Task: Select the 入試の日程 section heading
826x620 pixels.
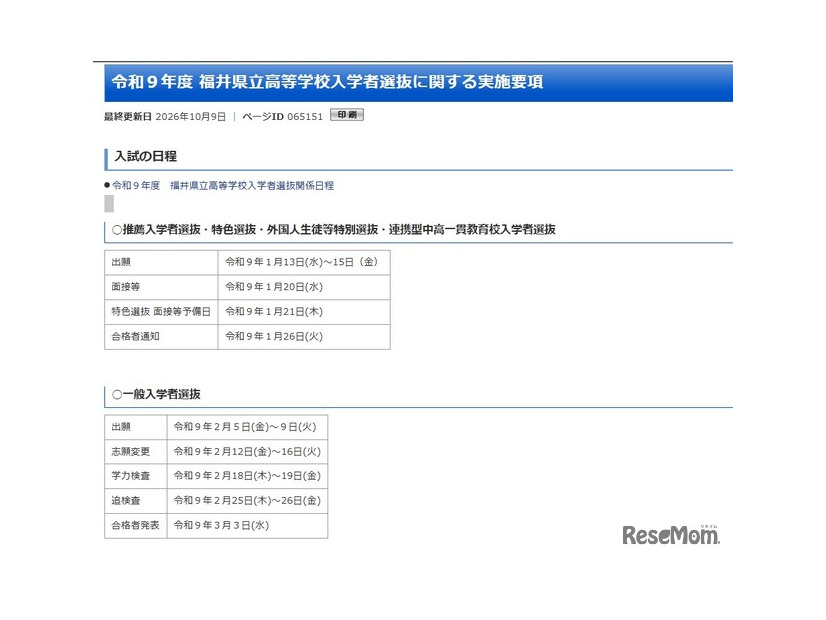Action: (146, 156)
